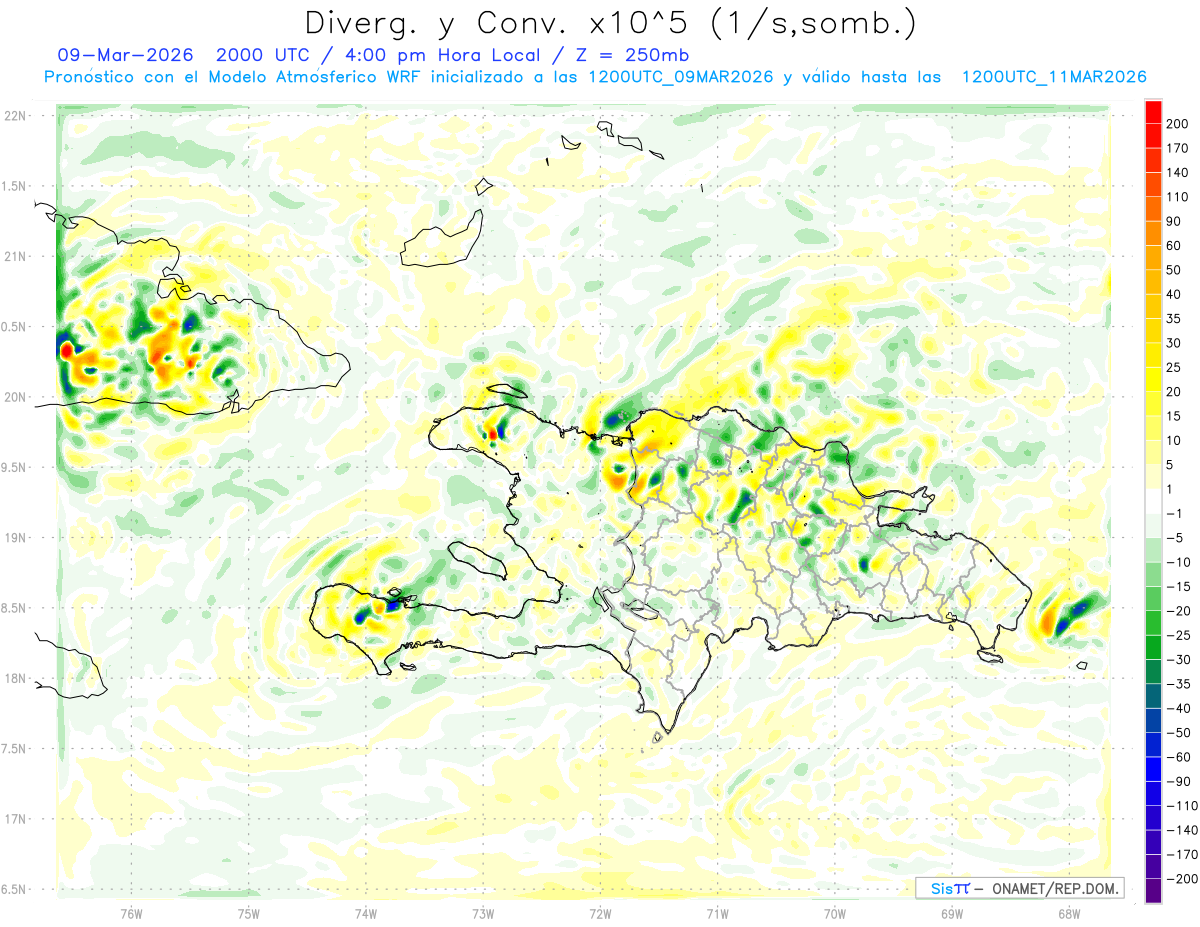Click the '76W' longitude label
Viewport: 1200px width, 927px height.
pyautogui.click(x=131, y=914)
